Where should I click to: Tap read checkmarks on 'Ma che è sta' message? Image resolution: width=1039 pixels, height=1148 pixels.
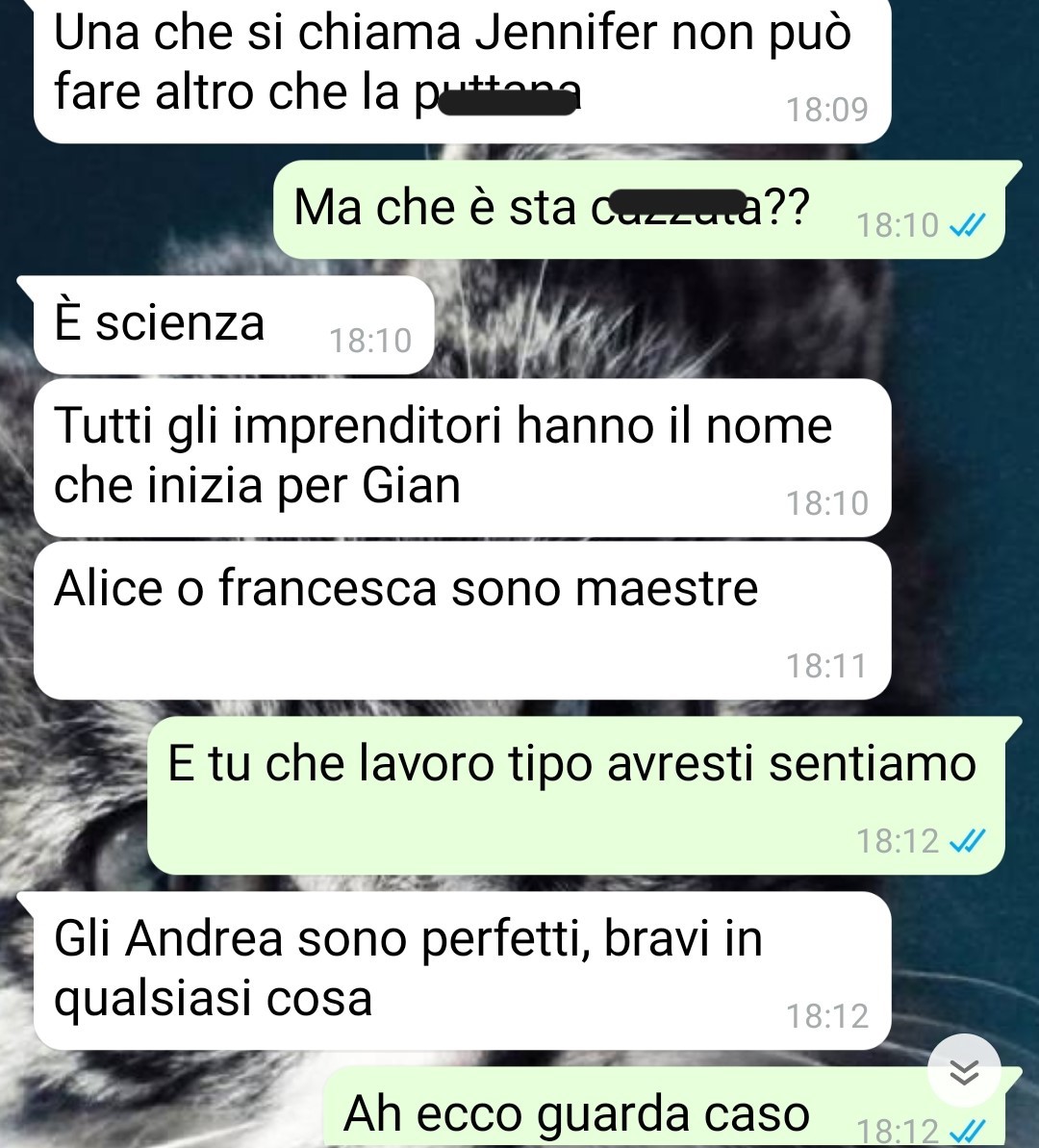coord(967,225)
